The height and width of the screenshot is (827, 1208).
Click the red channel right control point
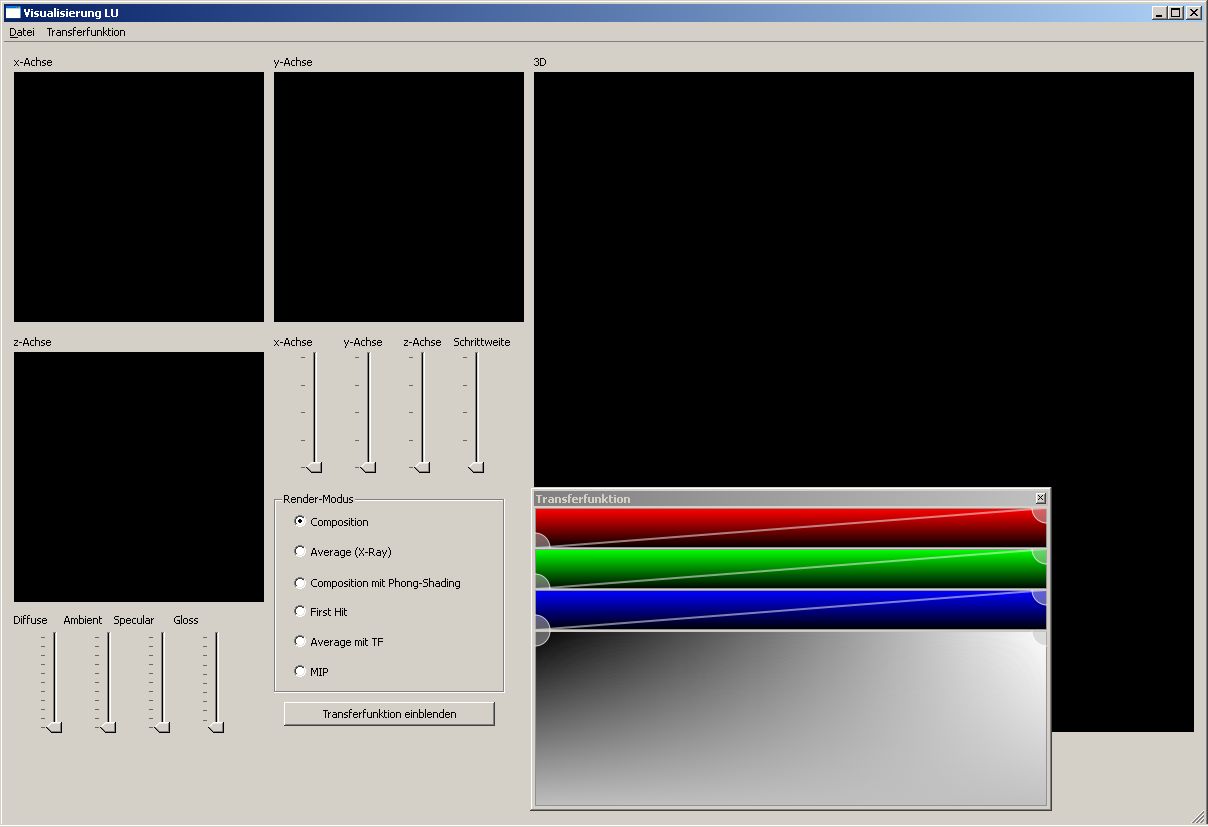click(x=1040, y=512)
